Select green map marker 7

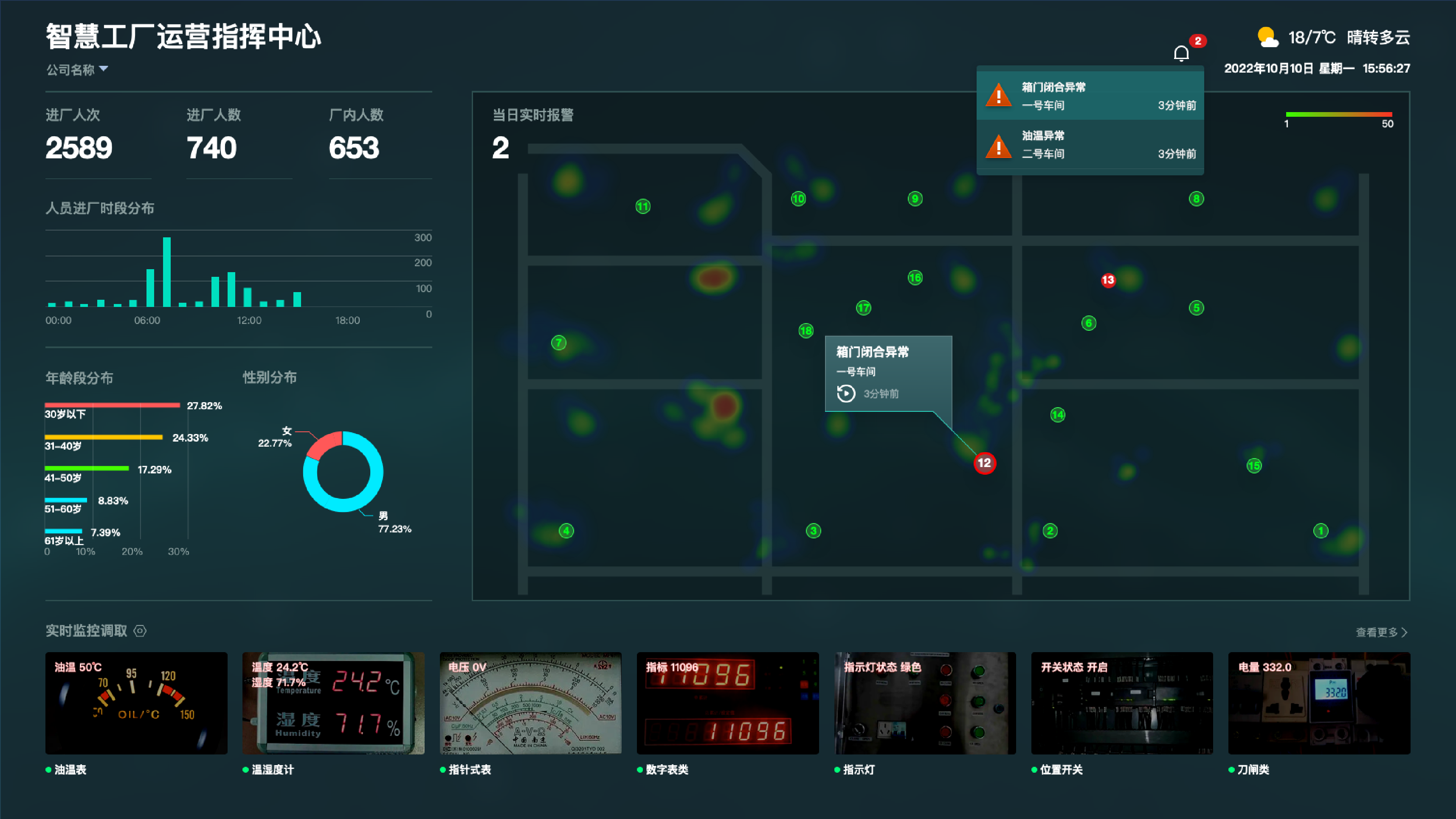558,343
